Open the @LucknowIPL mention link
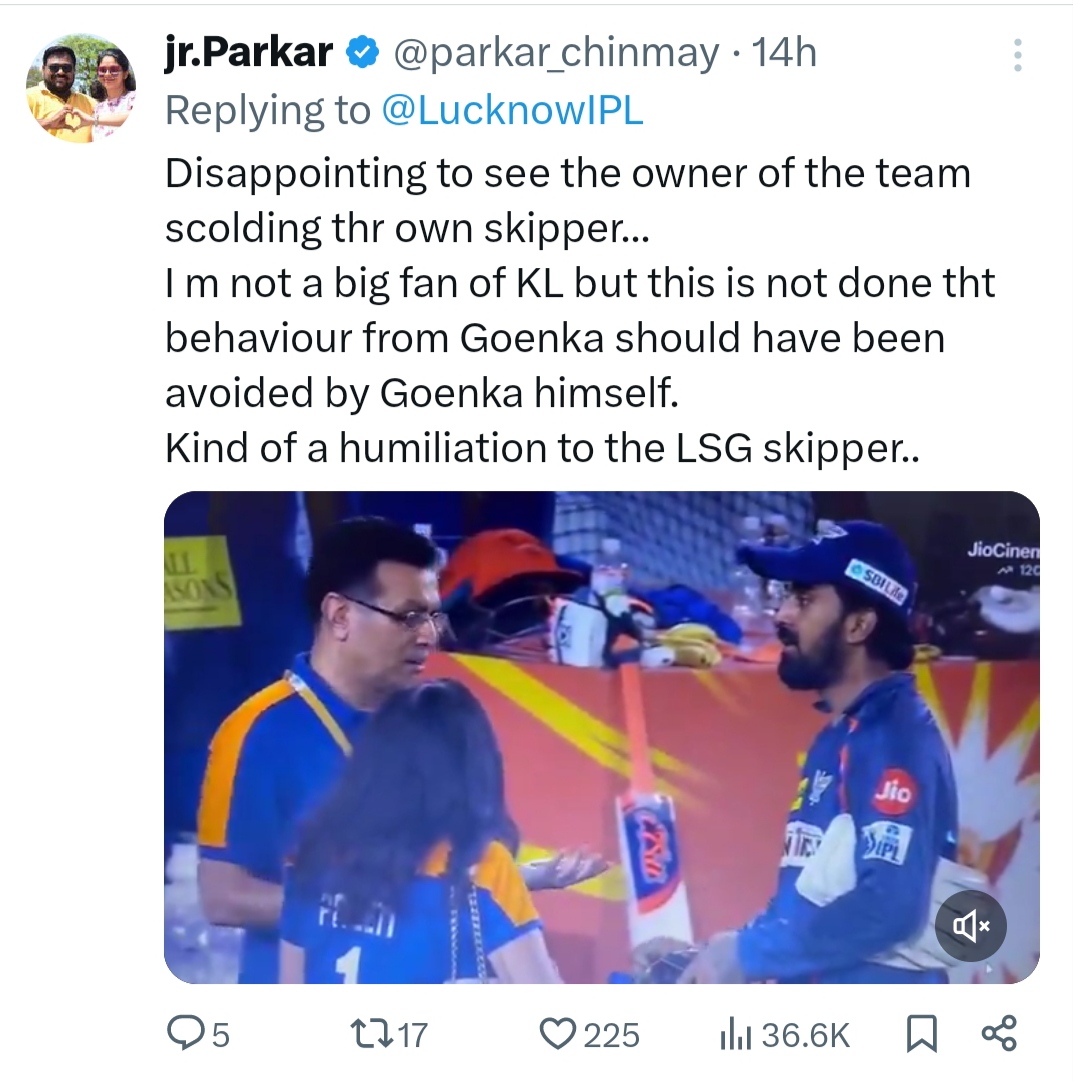 pos(513,111)
